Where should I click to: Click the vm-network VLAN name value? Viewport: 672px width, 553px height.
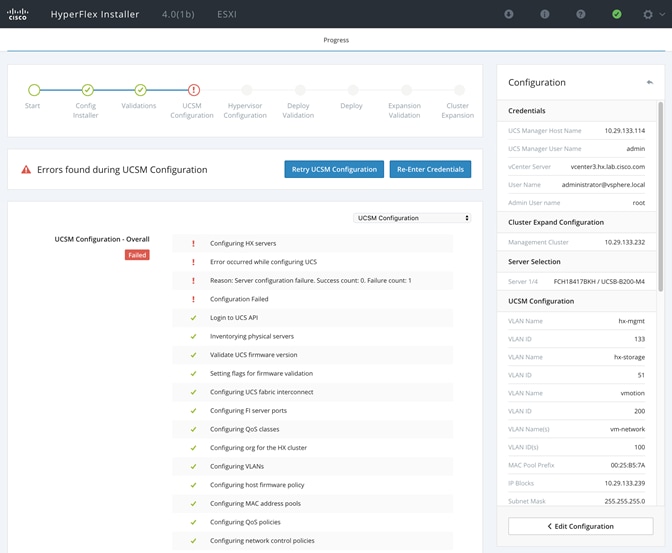tap(627, 429)
